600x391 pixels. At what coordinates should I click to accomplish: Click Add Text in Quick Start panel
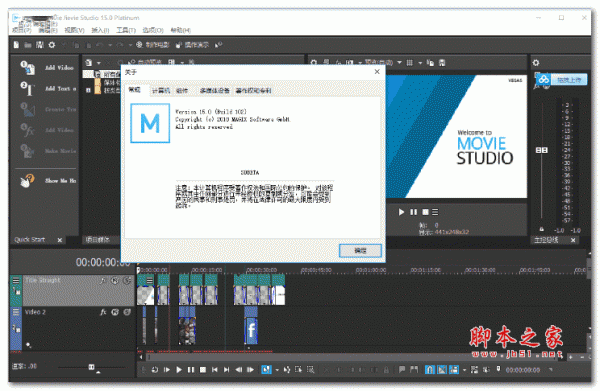point(48,88)
